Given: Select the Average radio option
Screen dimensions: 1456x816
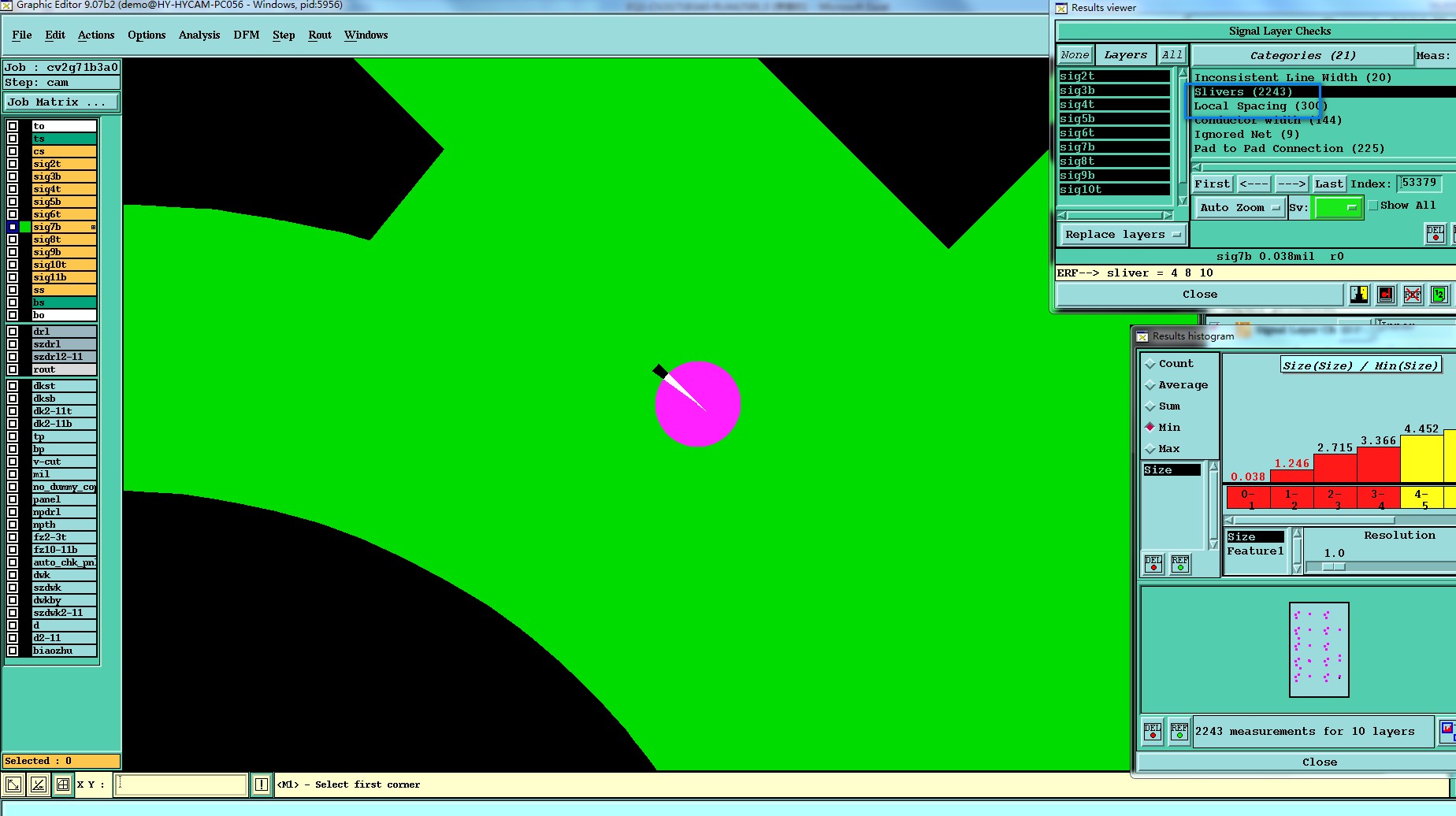Looking at the screenshot, I should [1150, 385].
